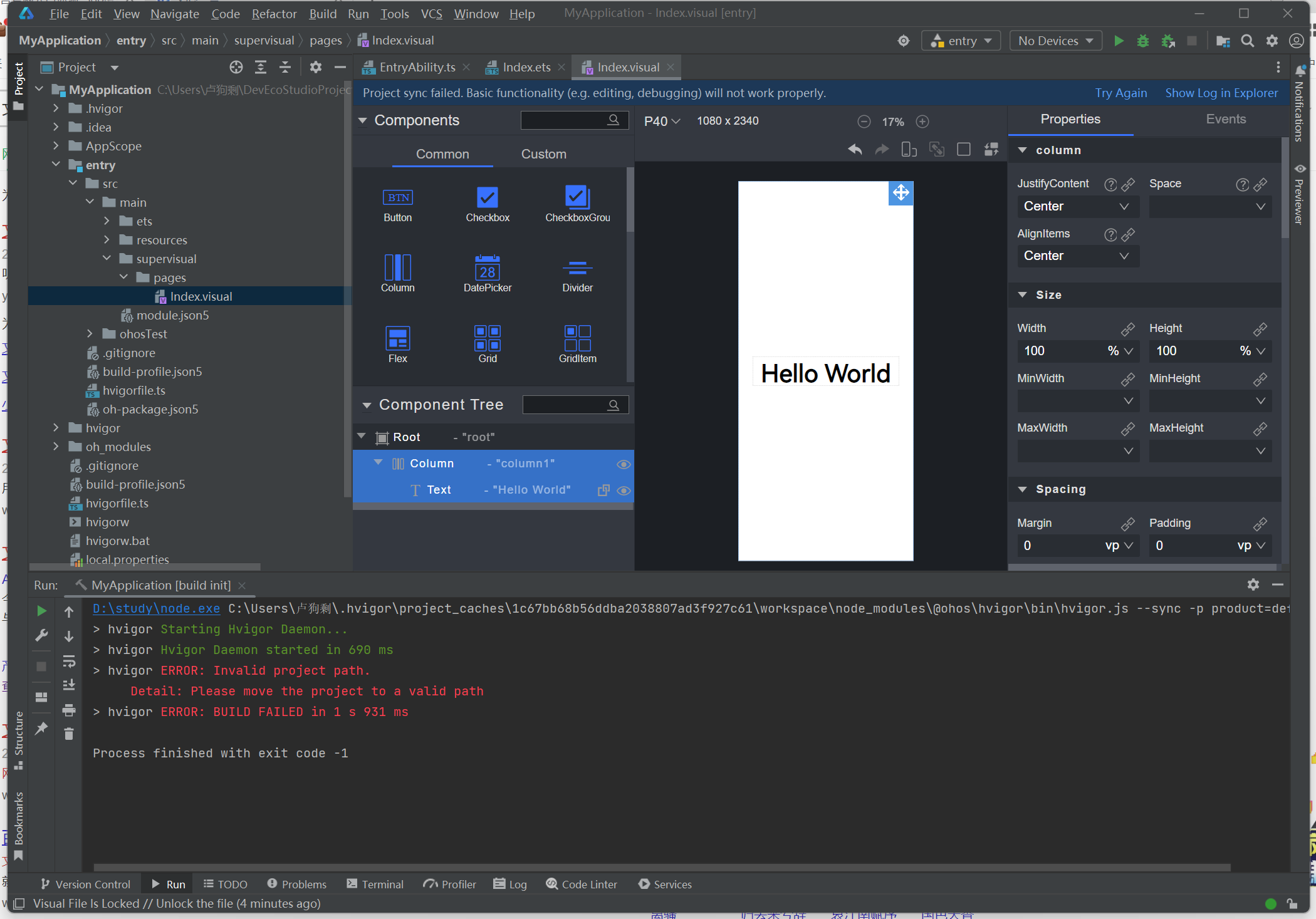Rerun the build in the Run panel

tap(41, 610)
